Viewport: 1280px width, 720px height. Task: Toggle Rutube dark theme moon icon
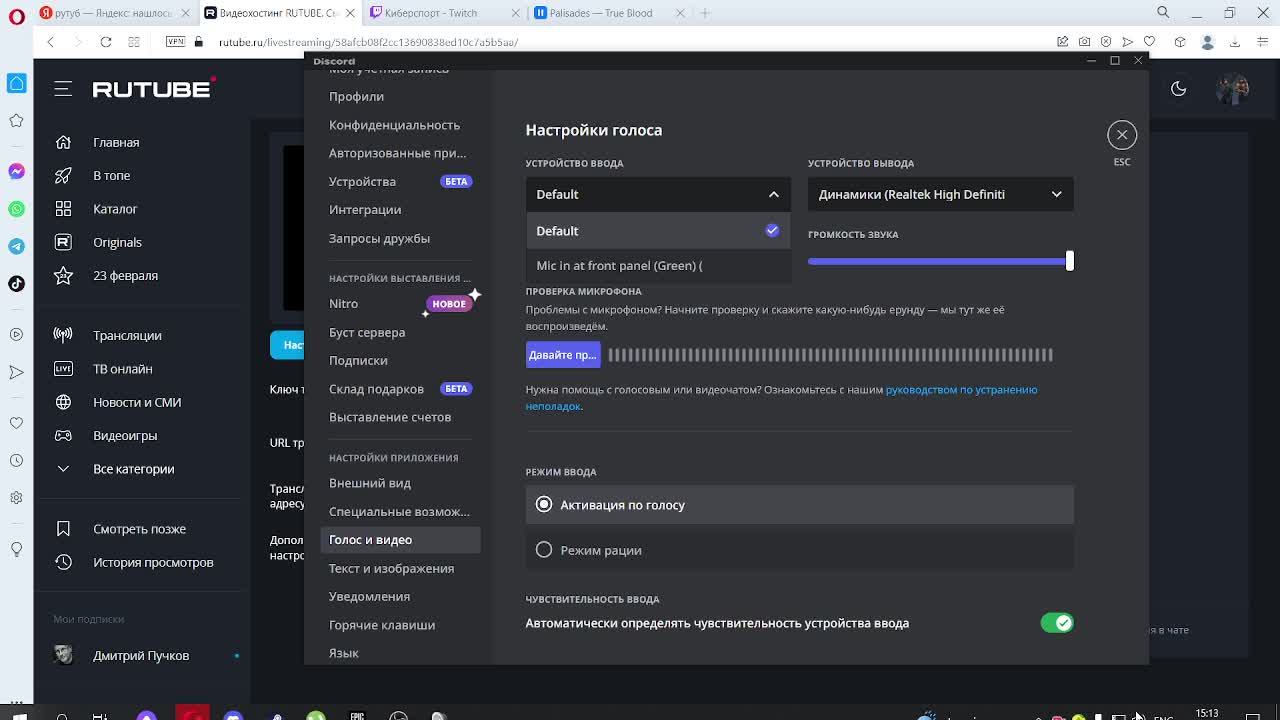click(1178, 89)
